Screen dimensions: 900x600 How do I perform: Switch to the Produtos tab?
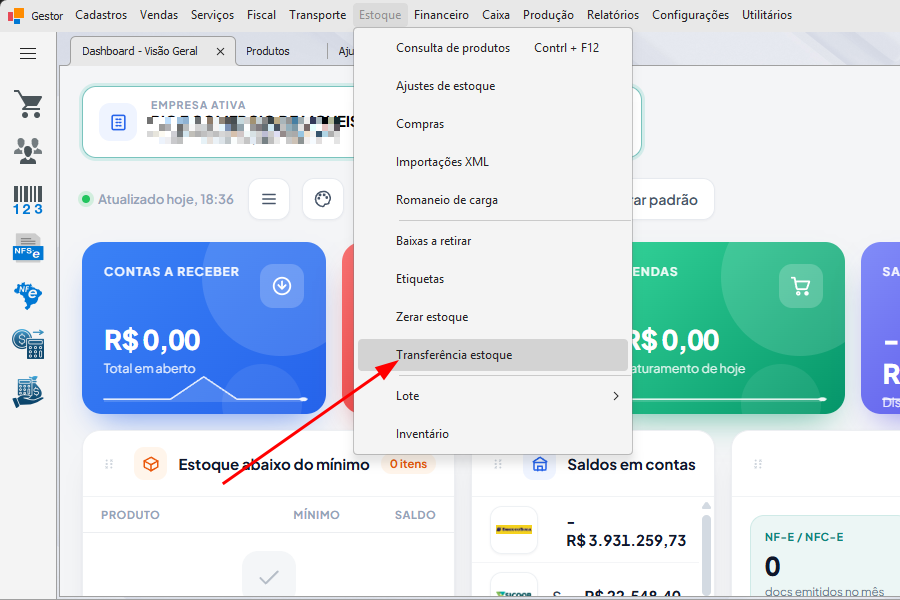pos(267,51)
